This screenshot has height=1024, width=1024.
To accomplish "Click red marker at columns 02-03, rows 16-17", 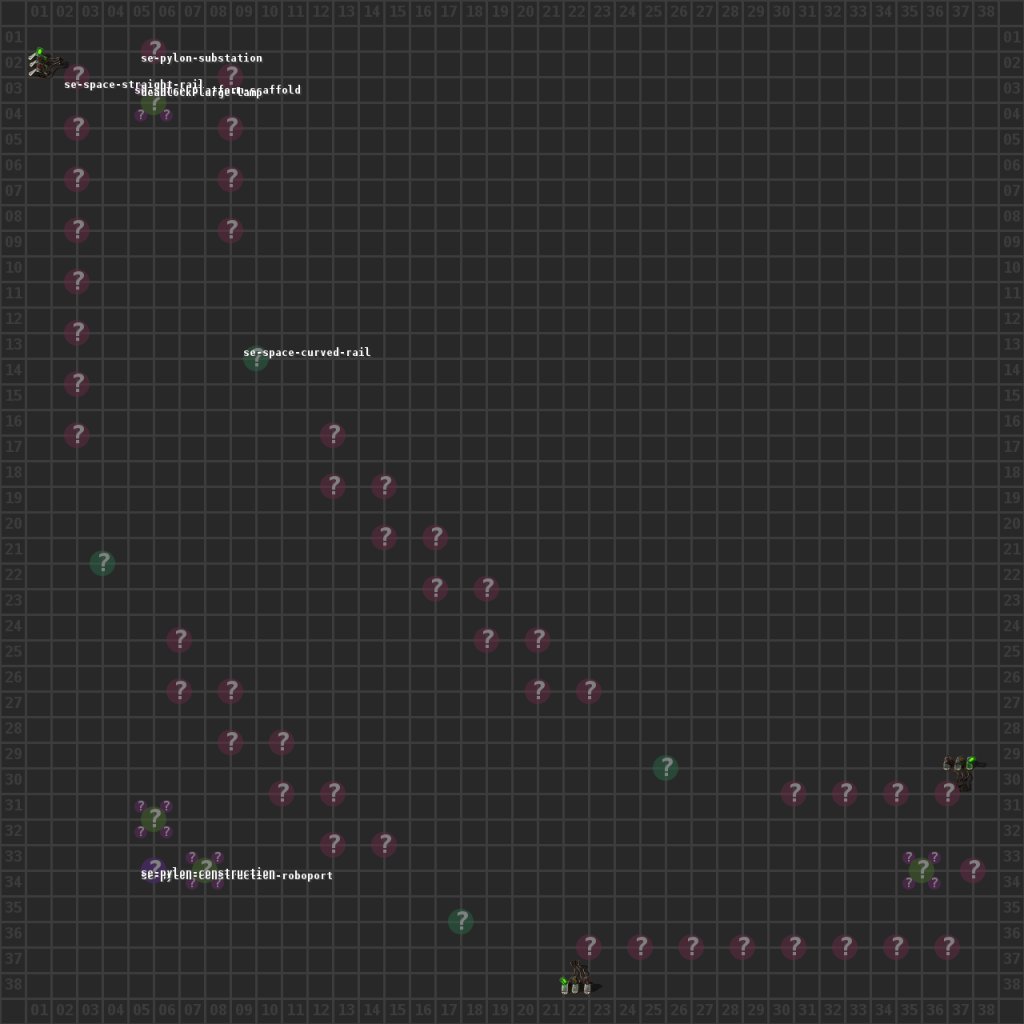I will point(77,435).
